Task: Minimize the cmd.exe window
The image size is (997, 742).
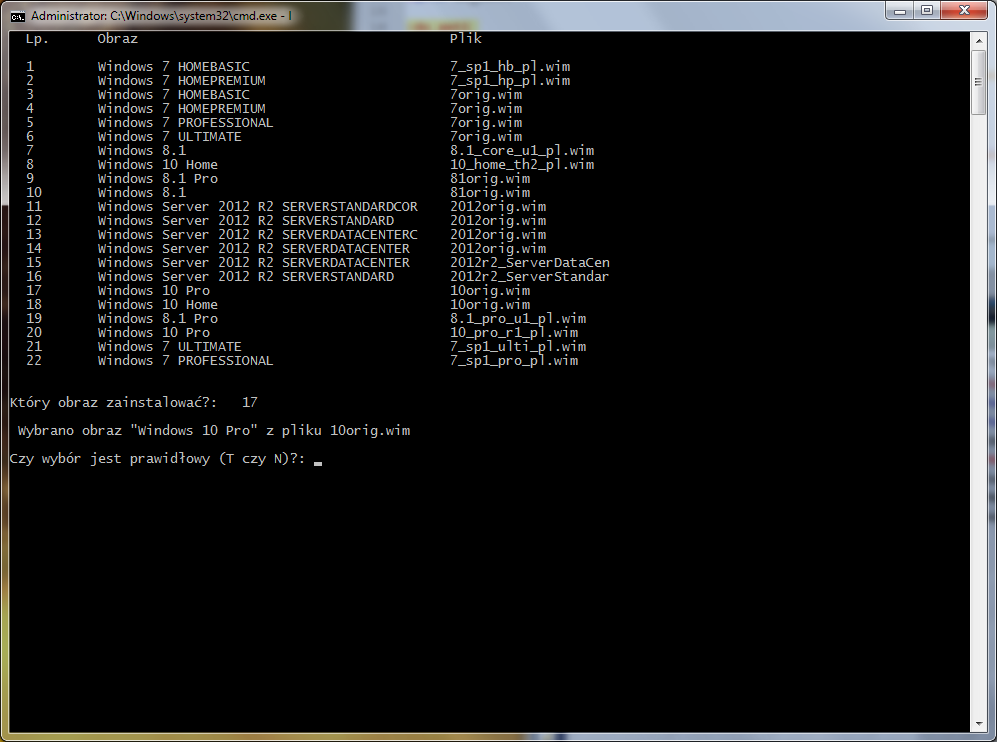Action: click(x=899, y=11)
